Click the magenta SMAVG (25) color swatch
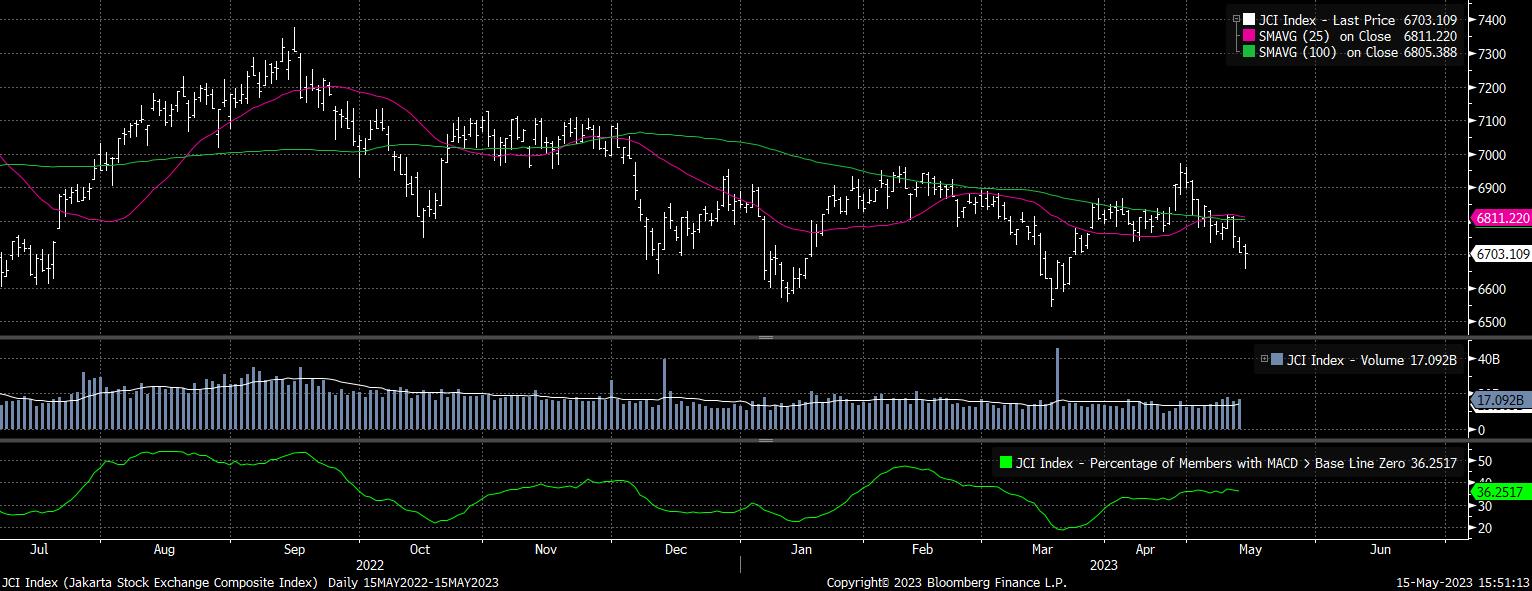The width and height of the screenshot is (1532, 591). 1249,36
